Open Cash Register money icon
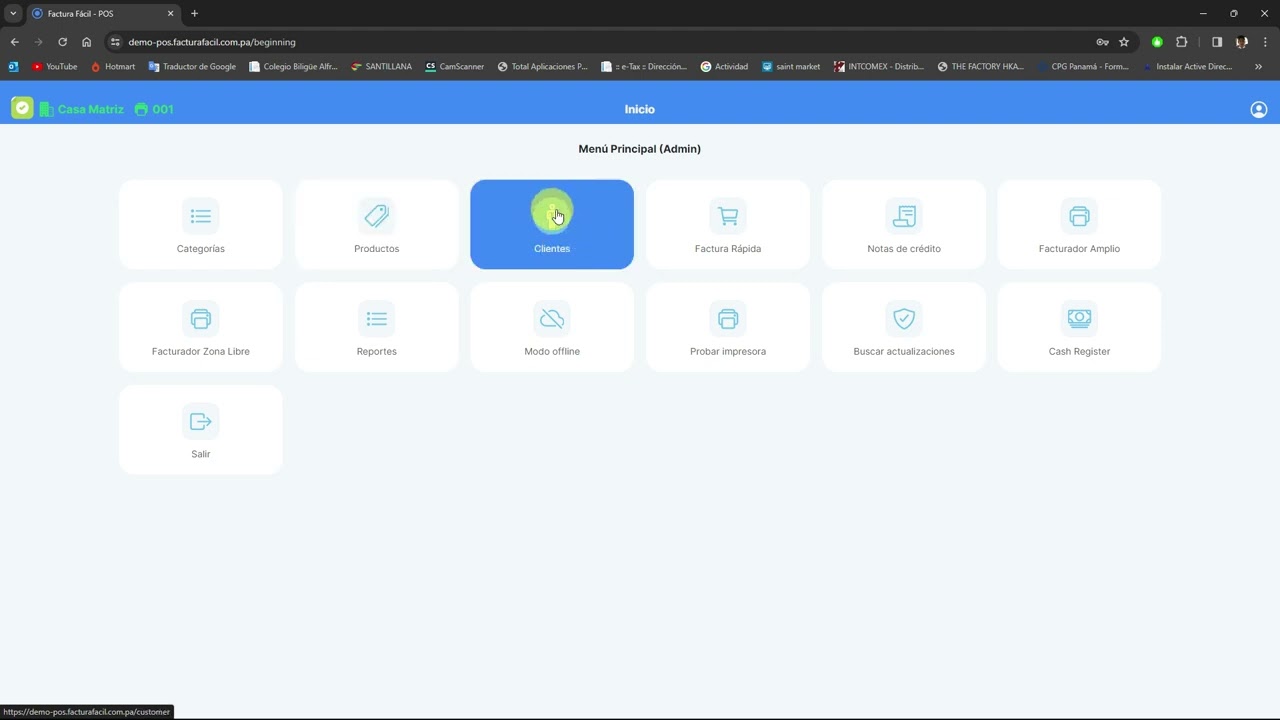 click(x=1079, y=319)
